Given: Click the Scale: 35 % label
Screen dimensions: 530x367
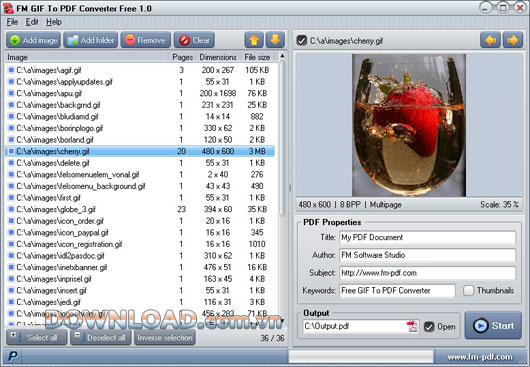Looking at the screenshot, I should (499, 205).
